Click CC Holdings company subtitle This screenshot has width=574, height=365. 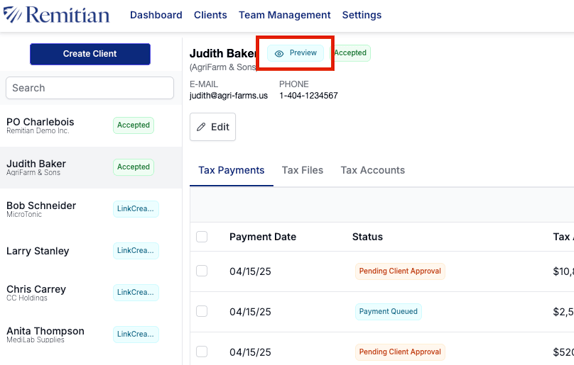[27, 298]
